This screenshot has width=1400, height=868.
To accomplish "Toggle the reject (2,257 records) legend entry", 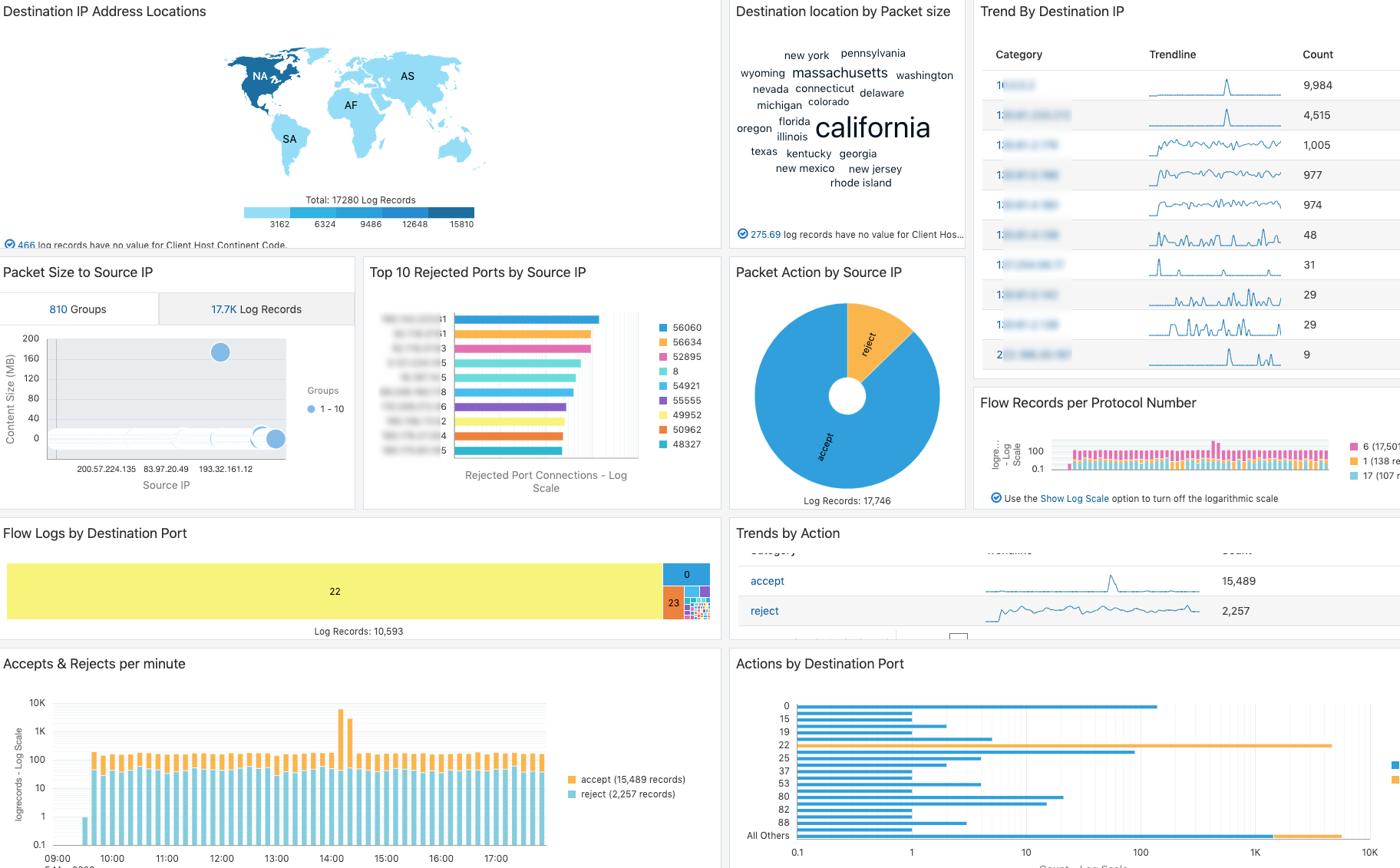I will coord(573,795).
